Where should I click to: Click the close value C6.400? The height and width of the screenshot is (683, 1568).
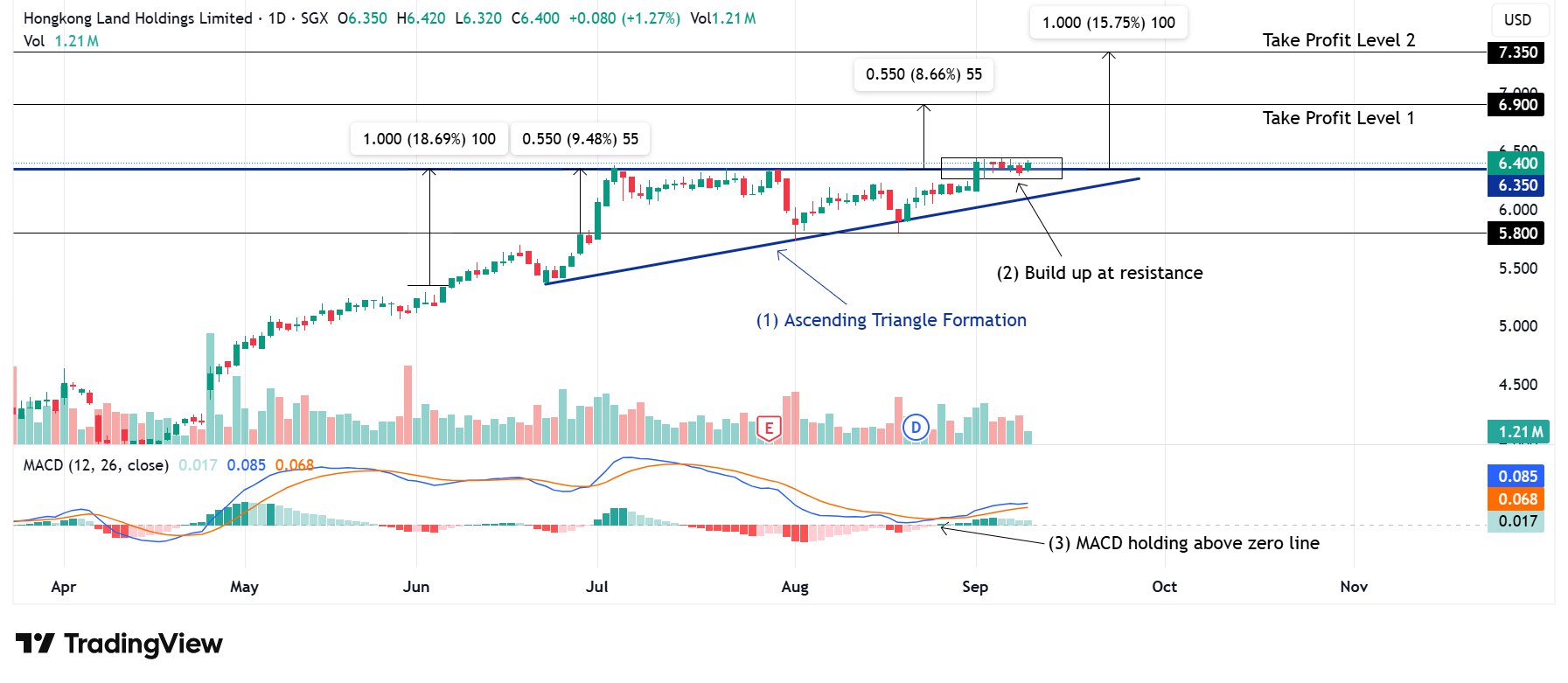click(535, 18)
